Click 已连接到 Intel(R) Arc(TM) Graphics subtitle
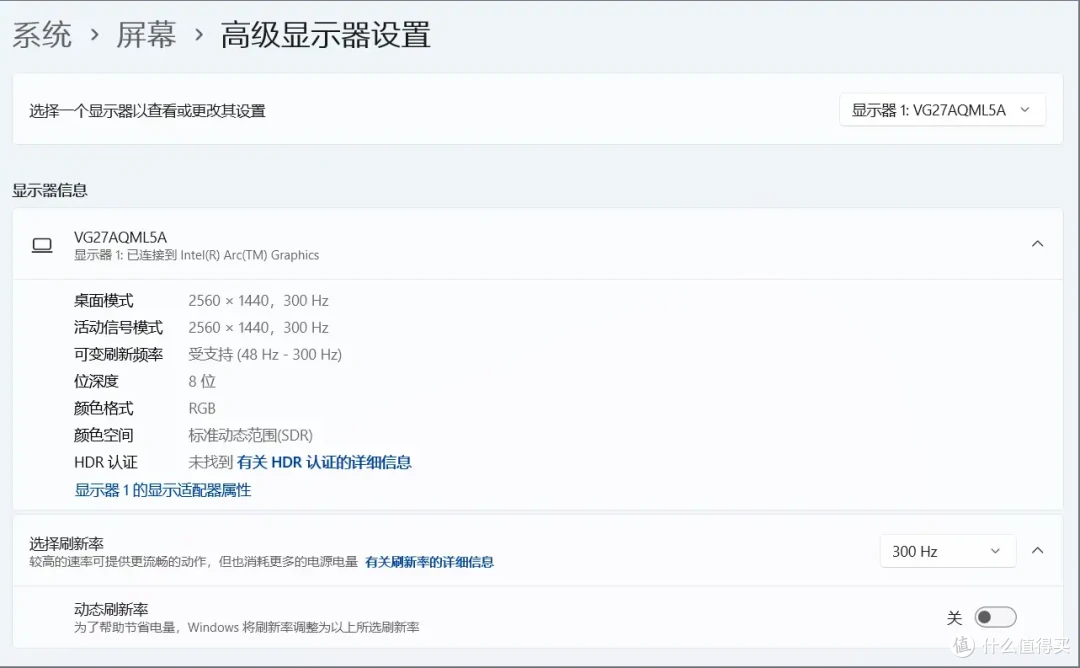This screenshot has height=668, width=1080. (x=223, y=255)
